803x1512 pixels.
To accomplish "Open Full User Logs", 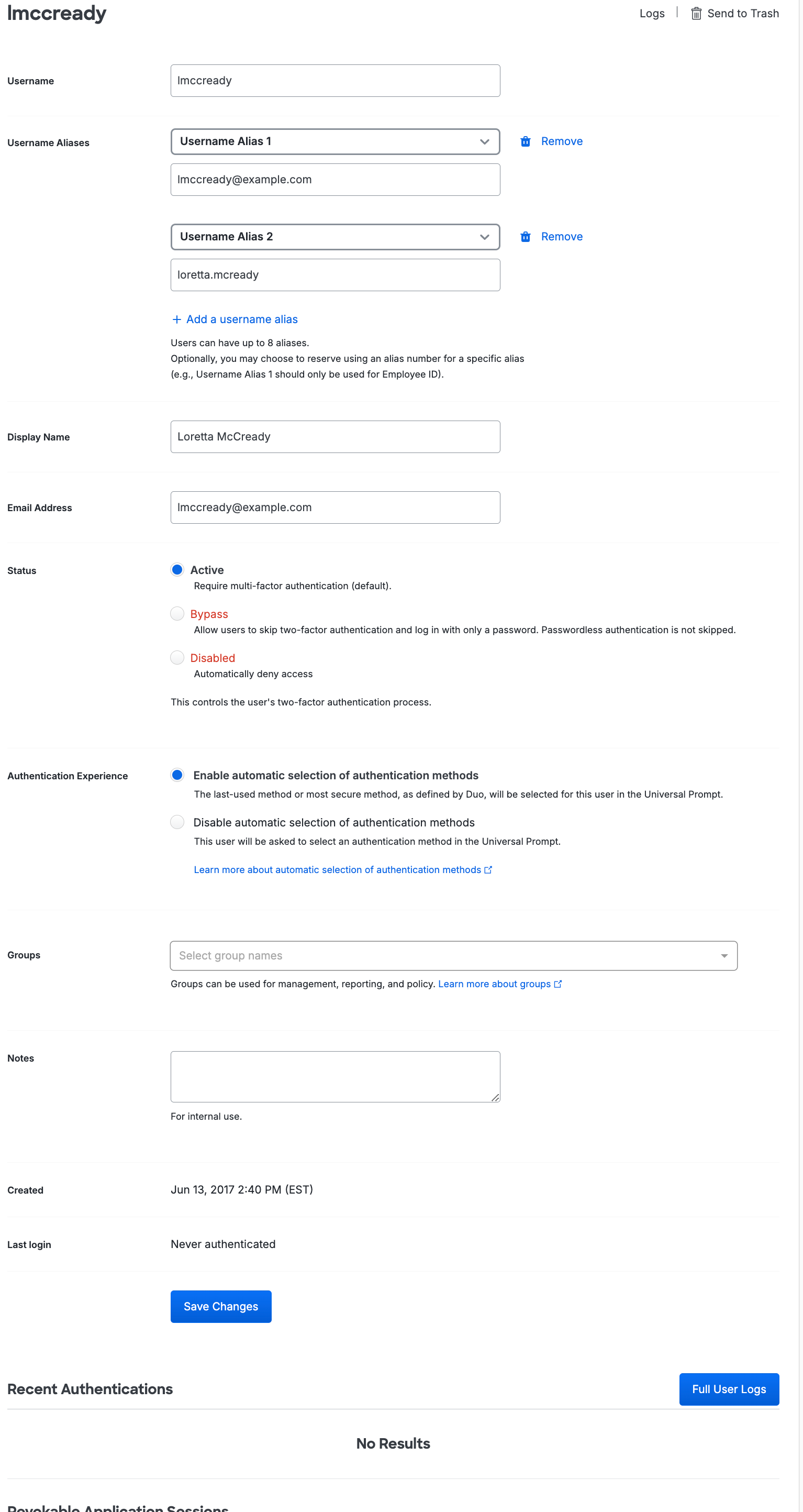I will point(729,1389).
